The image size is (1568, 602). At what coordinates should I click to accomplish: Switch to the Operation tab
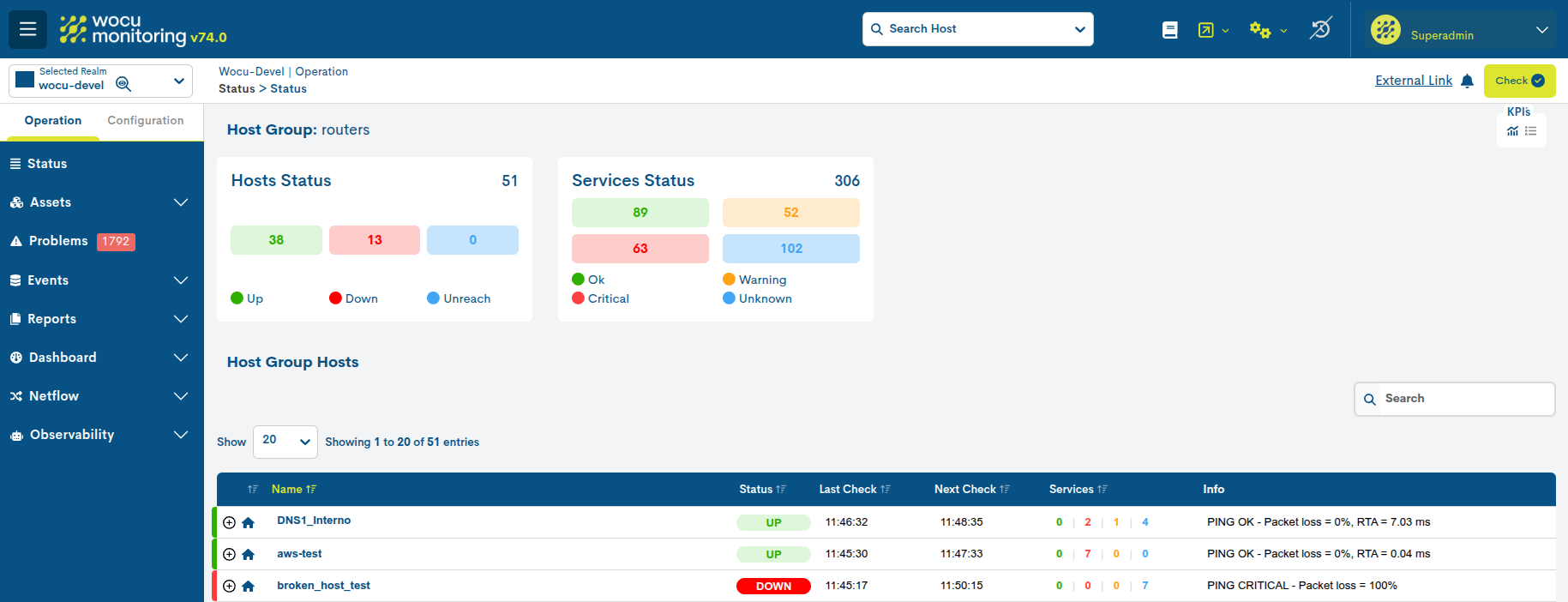(x=53, y=121)
